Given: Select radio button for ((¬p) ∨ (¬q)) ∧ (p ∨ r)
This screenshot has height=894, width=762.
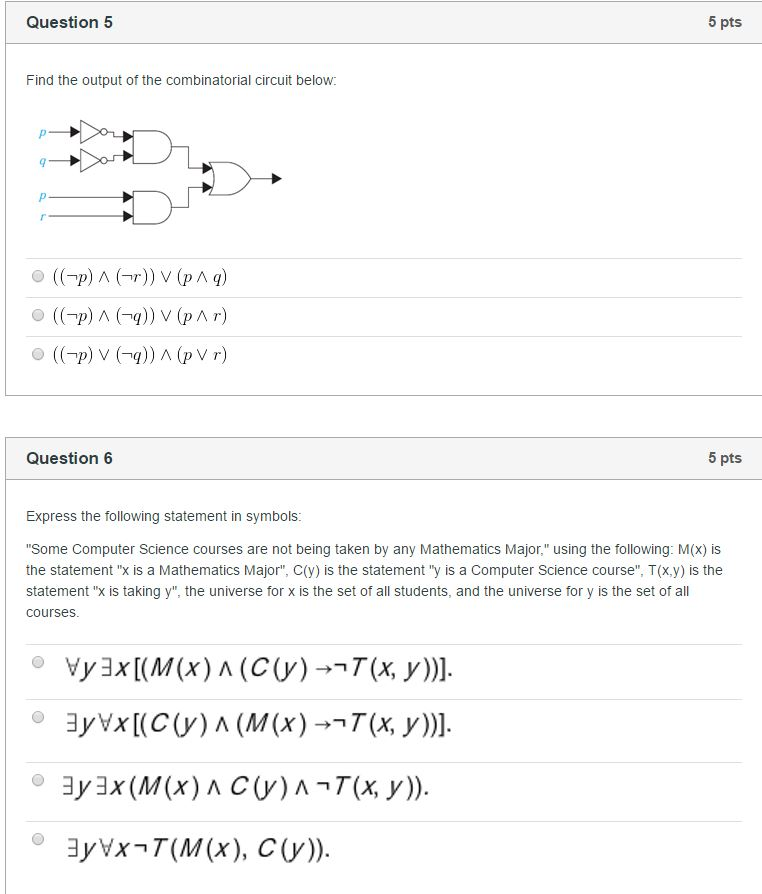Looking at the screenshot, I should [x=37, y=354].
